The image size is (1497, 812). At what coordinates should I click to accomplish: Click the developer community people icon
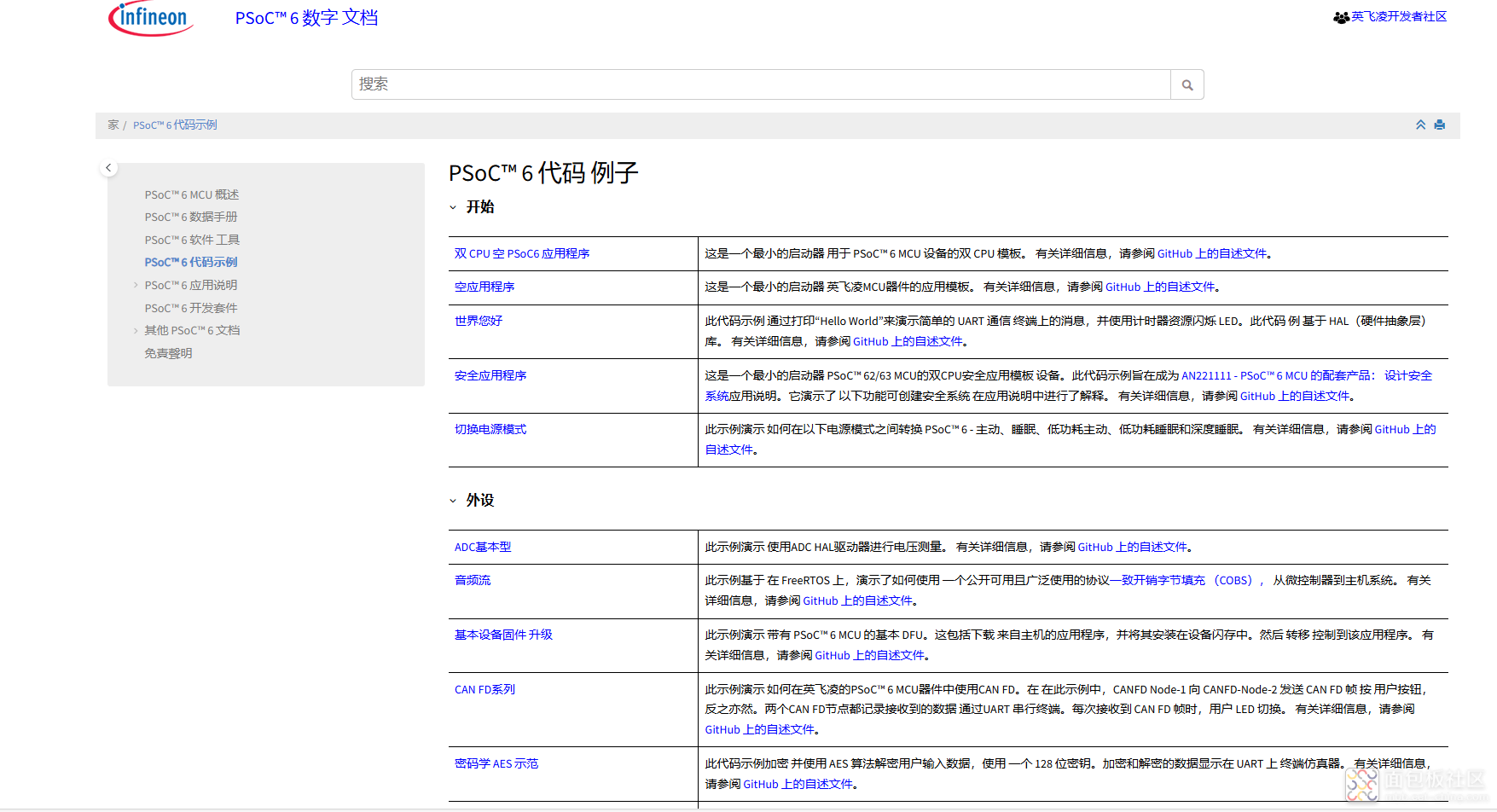coord(1341,17)
